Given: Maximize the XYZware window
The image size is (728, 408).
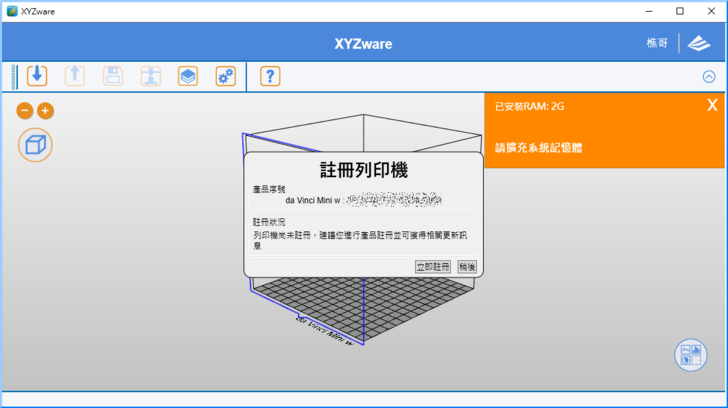Looking at the screenshot, I should 680,11.
